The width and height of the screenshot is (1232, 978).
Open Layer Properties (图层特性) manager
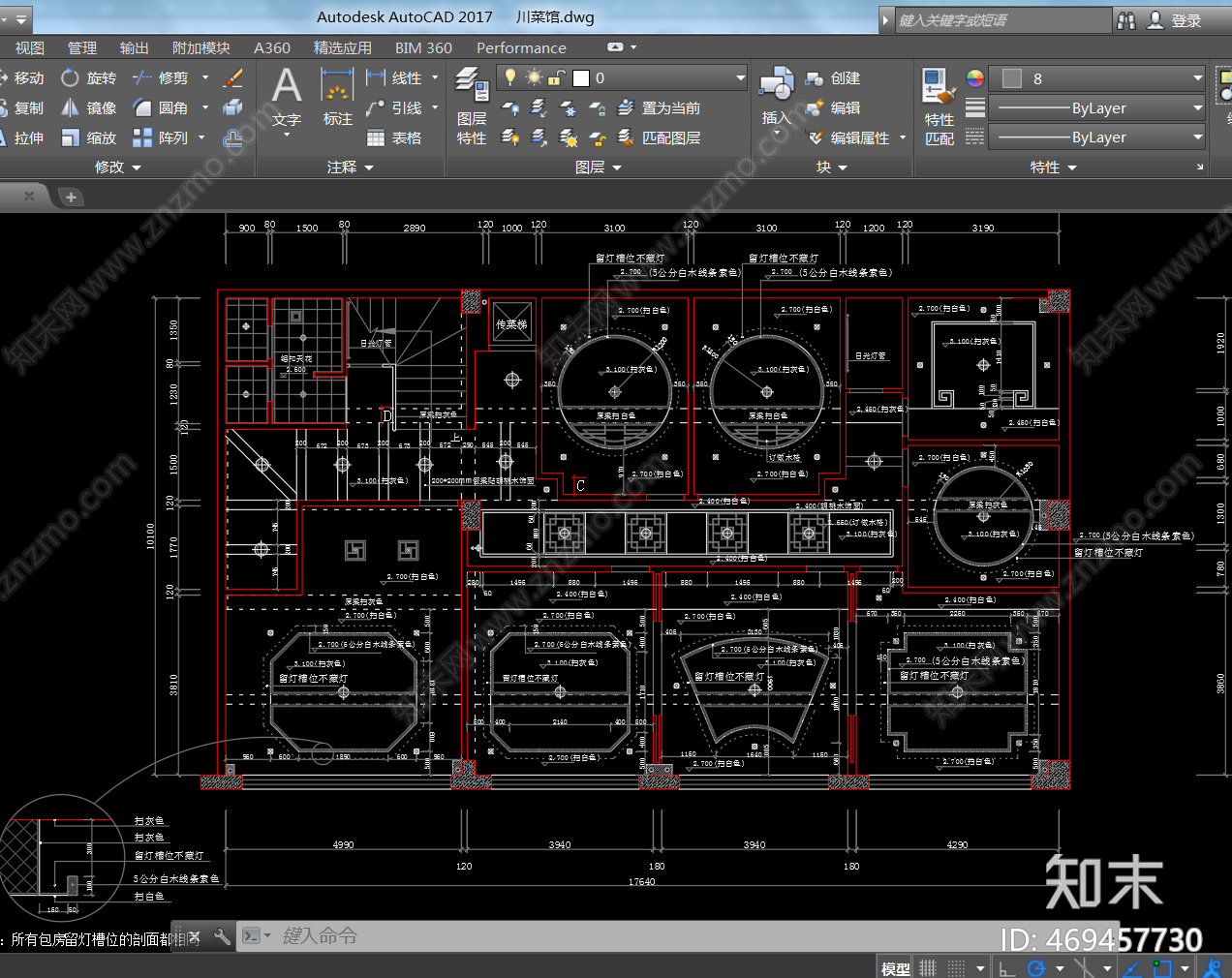coord(472,107)
